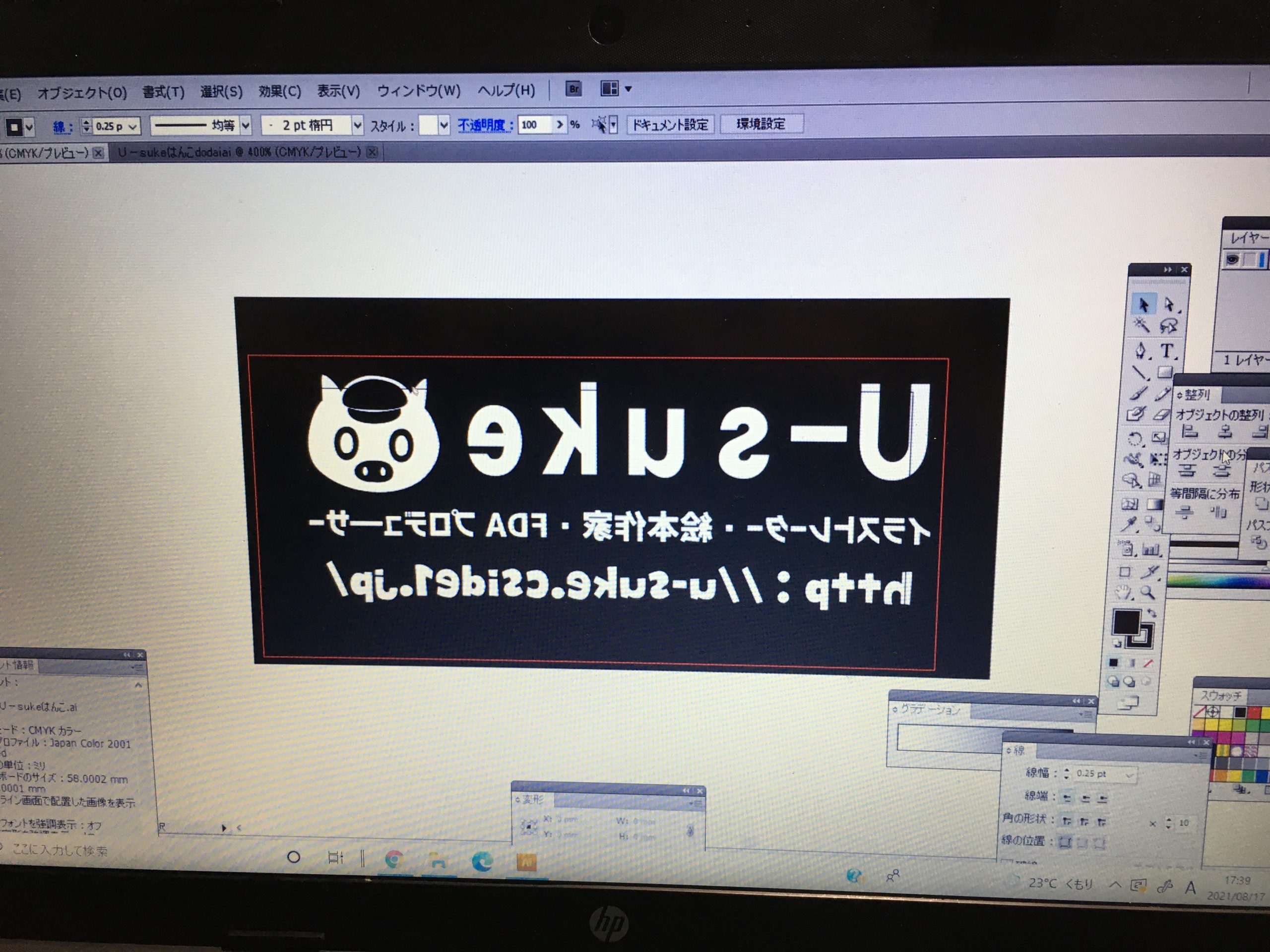Set fill to None in toolbox

pyautogui.click(x=1148, y=663)
